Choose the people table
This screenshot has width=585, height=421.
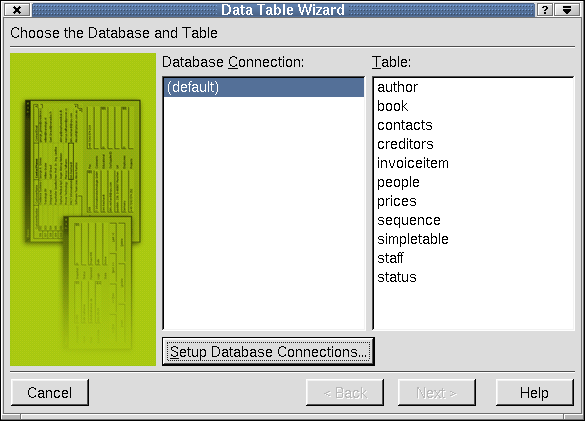tap(398, 183)
